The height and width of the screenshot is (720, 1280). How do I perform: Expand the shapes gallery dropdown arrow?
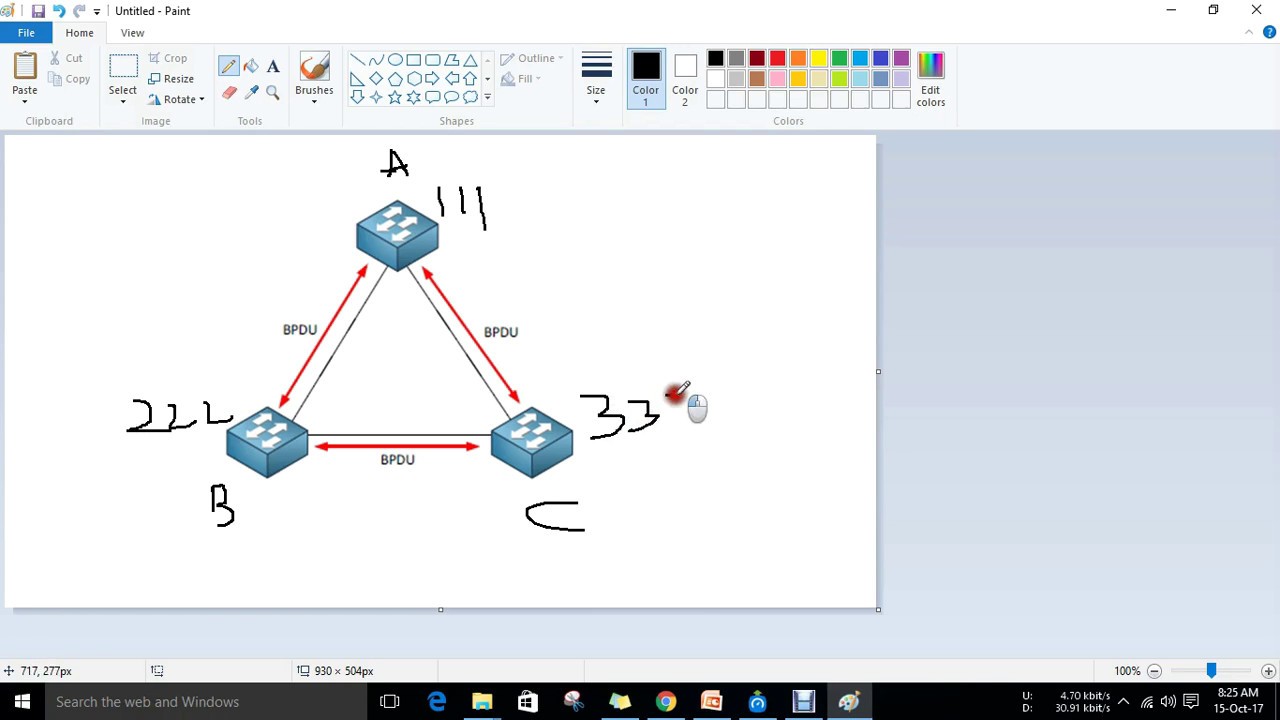tap(487, 97)
